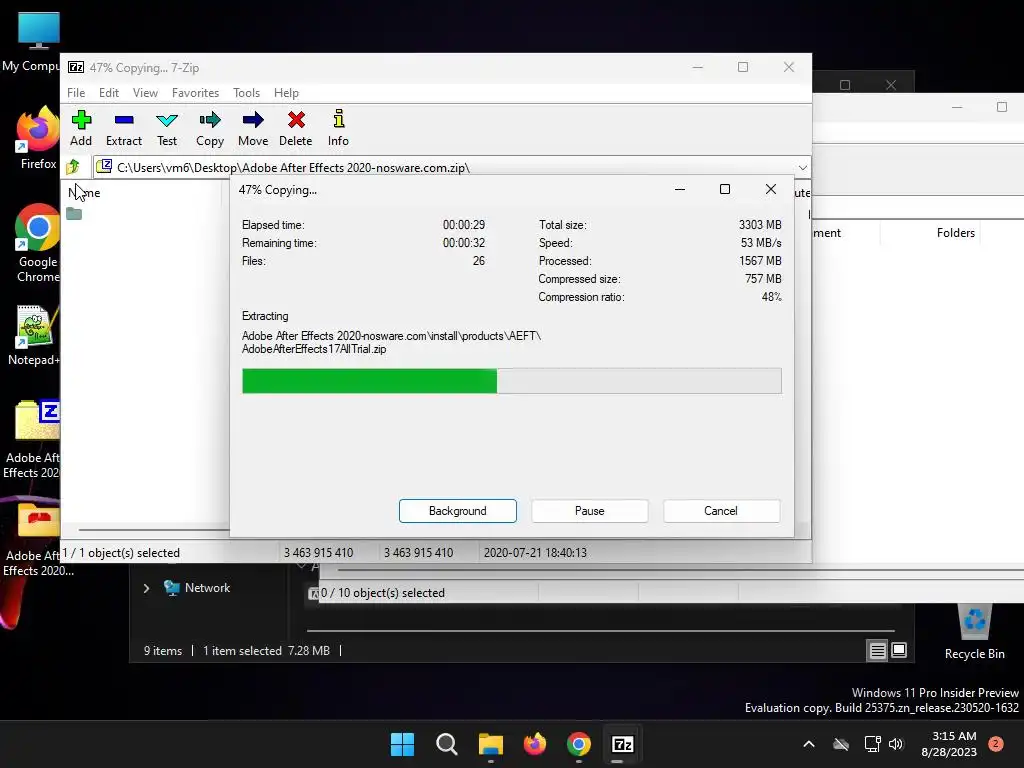Select Adobe After Effects 2020 folder on desktop
Viewport: 1024px width, 768px height.
pyautogui.click(x=36, y=539)
